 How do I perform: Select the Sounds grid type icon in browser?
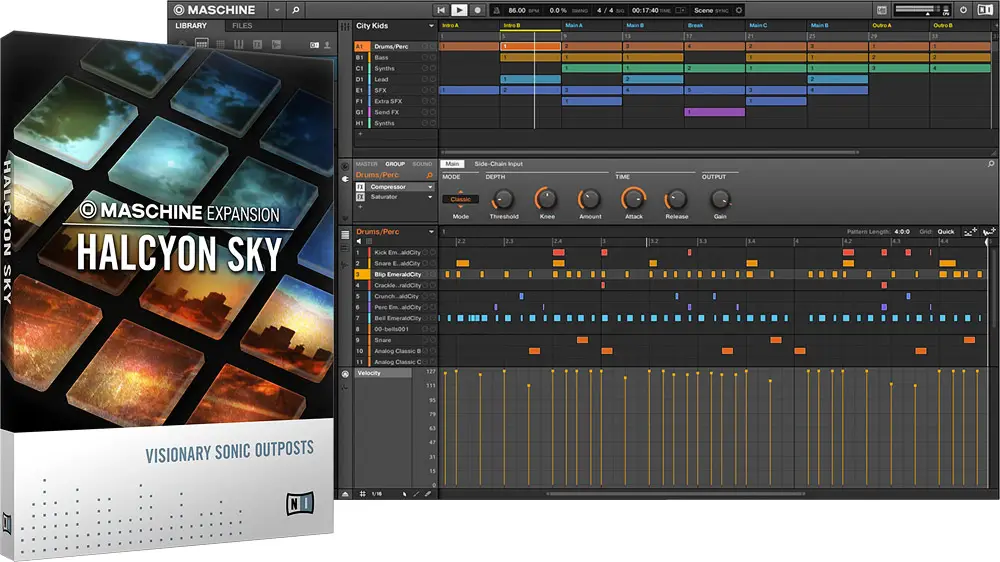(x=220, y=44)
